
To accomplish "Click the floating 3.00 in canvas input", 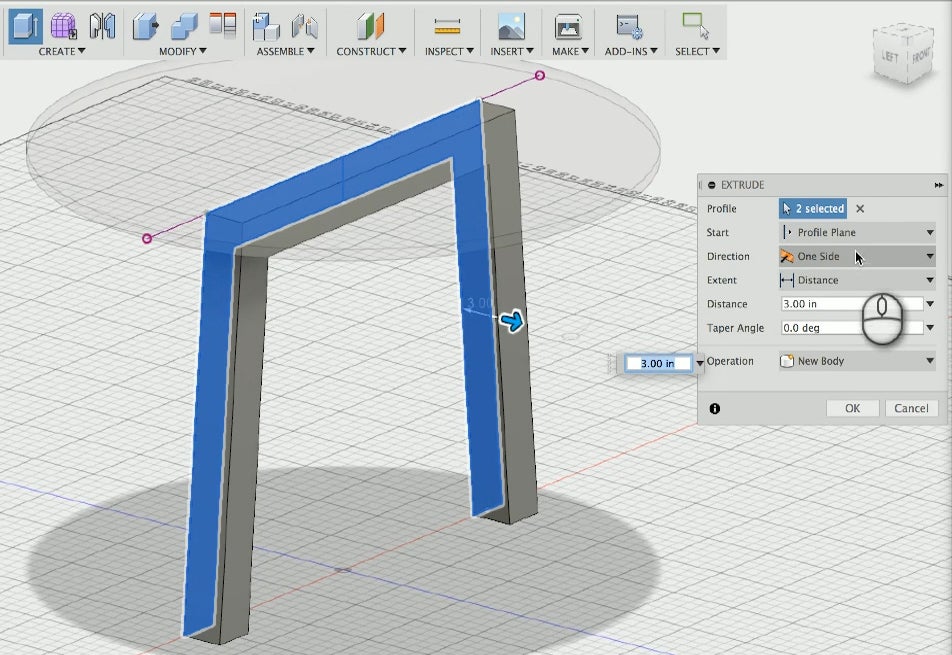I will (658, 363).
